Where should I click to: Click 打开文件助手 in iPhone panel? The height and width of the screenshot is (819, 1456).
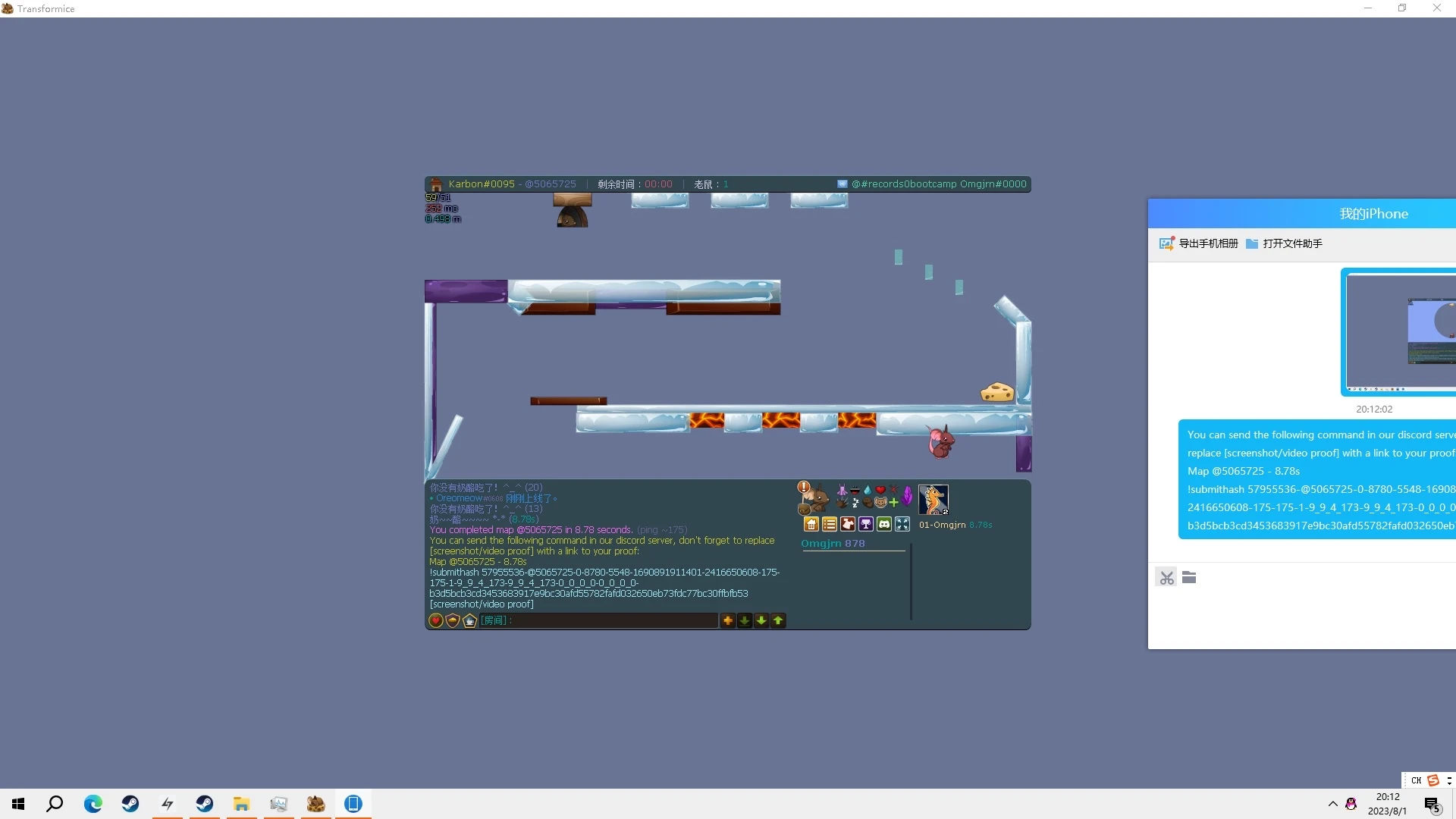(x=1284, y=243)
